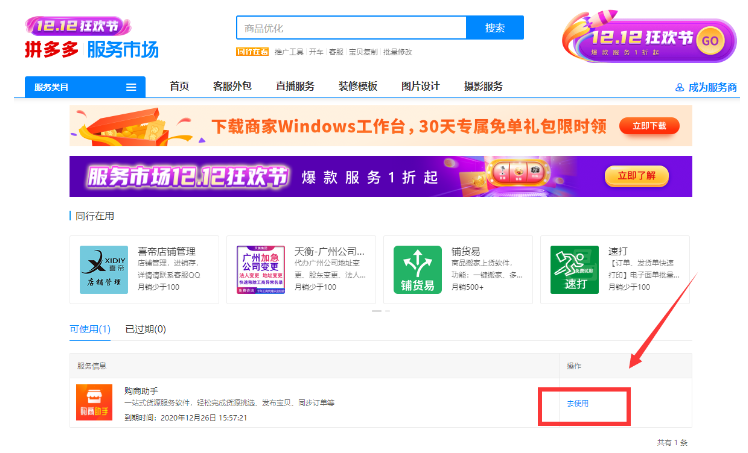748x453 pixels.
Task: Go to the 首页 nav item
Action: point(179,86)
